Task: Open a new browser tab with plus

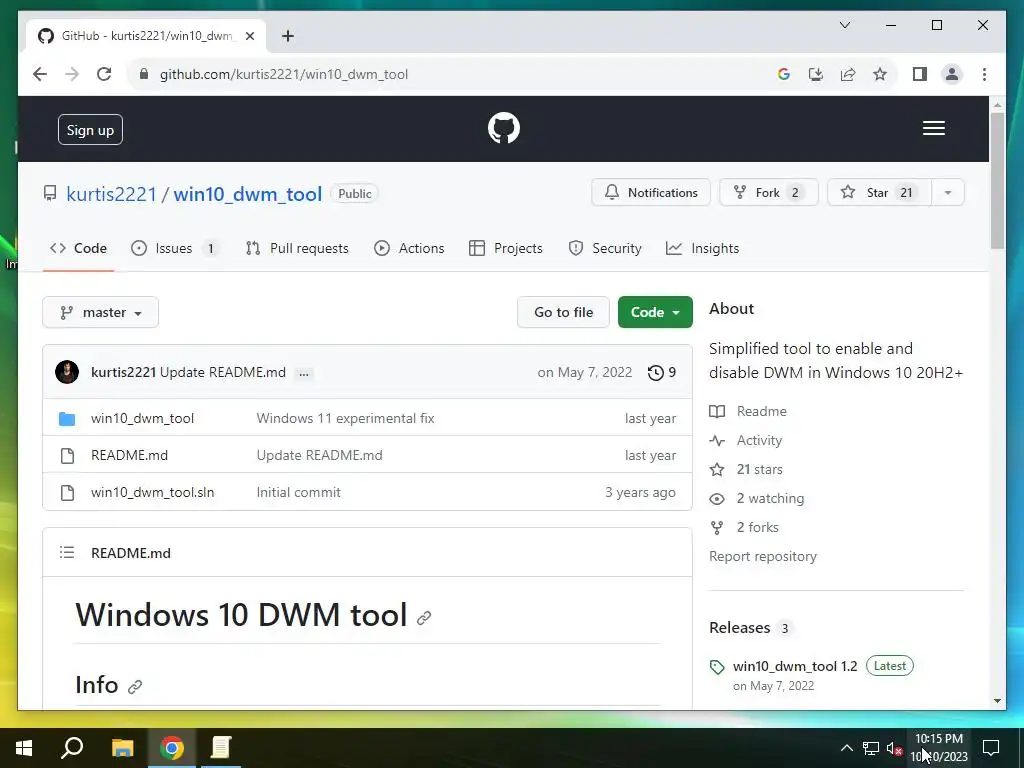Action: click(x=287, y=36)
